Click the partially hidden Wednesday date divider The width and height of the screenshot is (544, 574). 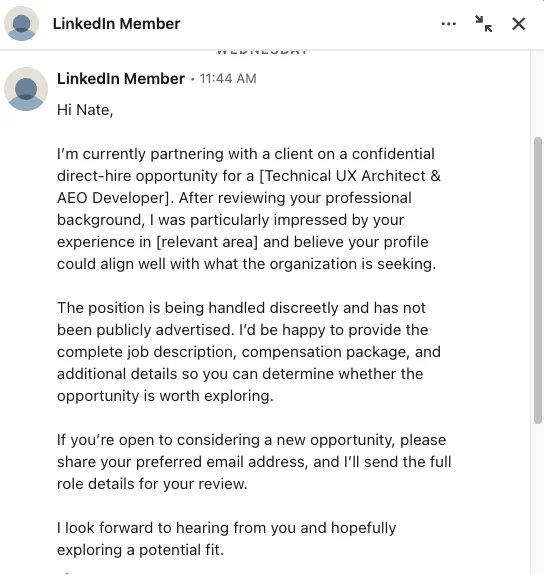click(x=262, y=52)
